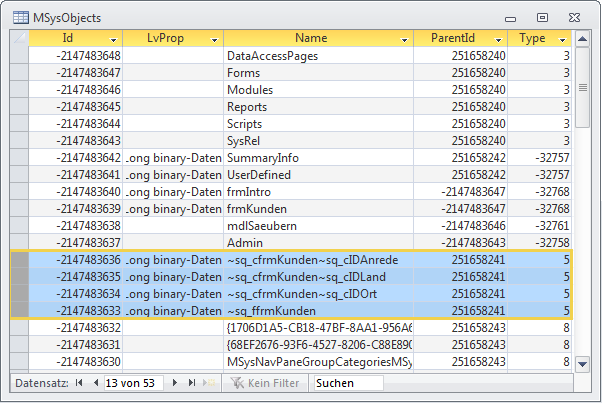Open the ParentId column dropdown arrow
This screenshot has height=403, width=602.
click(499, 39)
